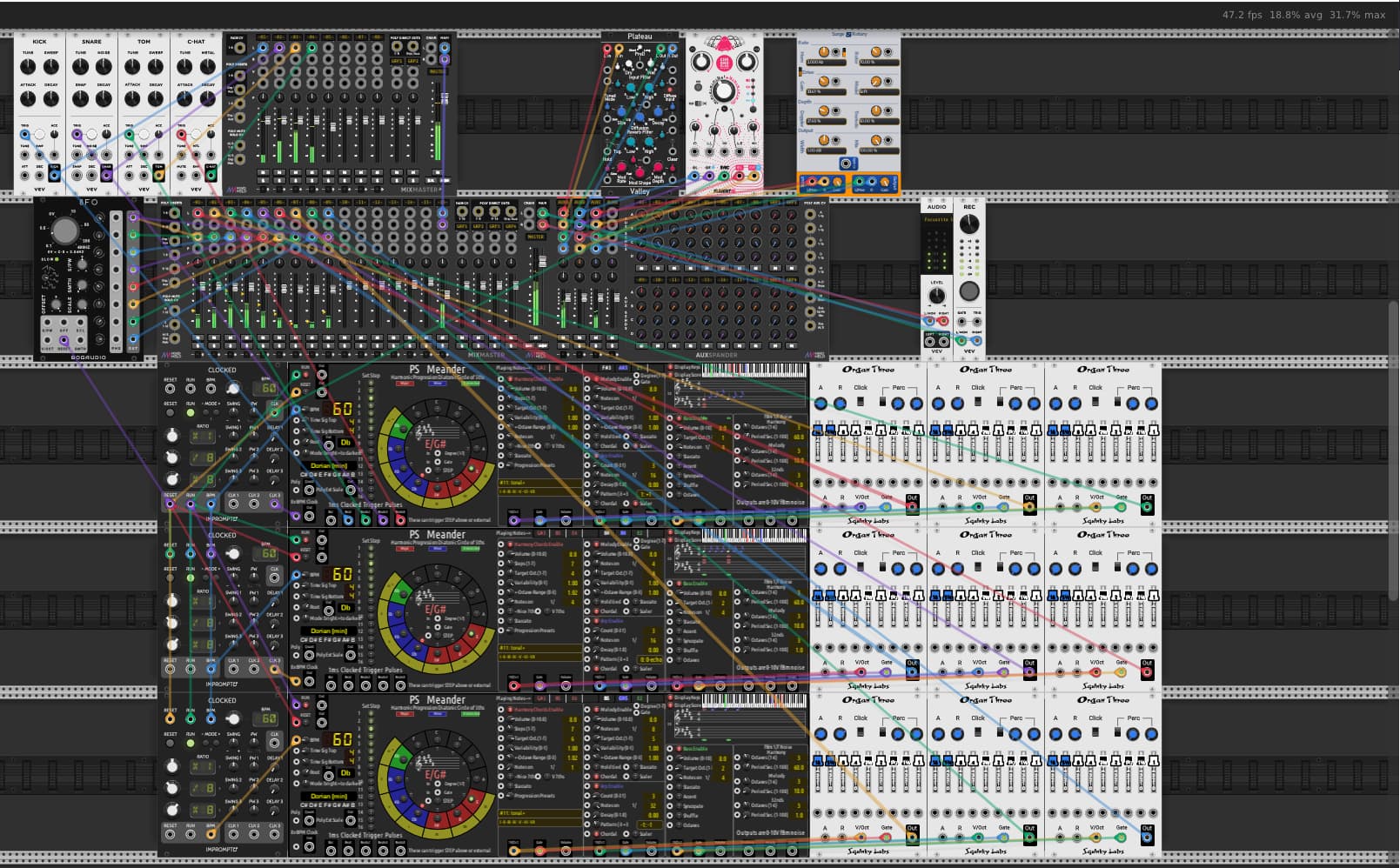Hit the KICK module's manual trigger button
Screen dimensions: 1400x868
pos(39,135)
